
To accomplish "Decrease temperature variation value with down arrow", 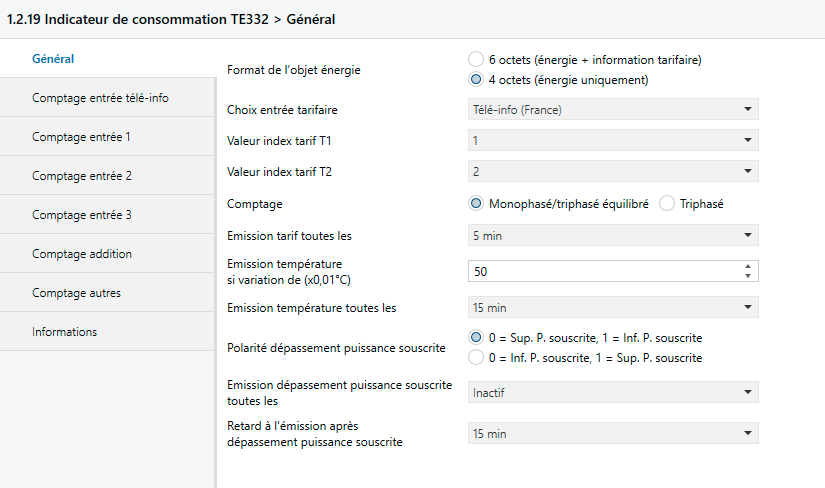I will [x=748, y=276].
